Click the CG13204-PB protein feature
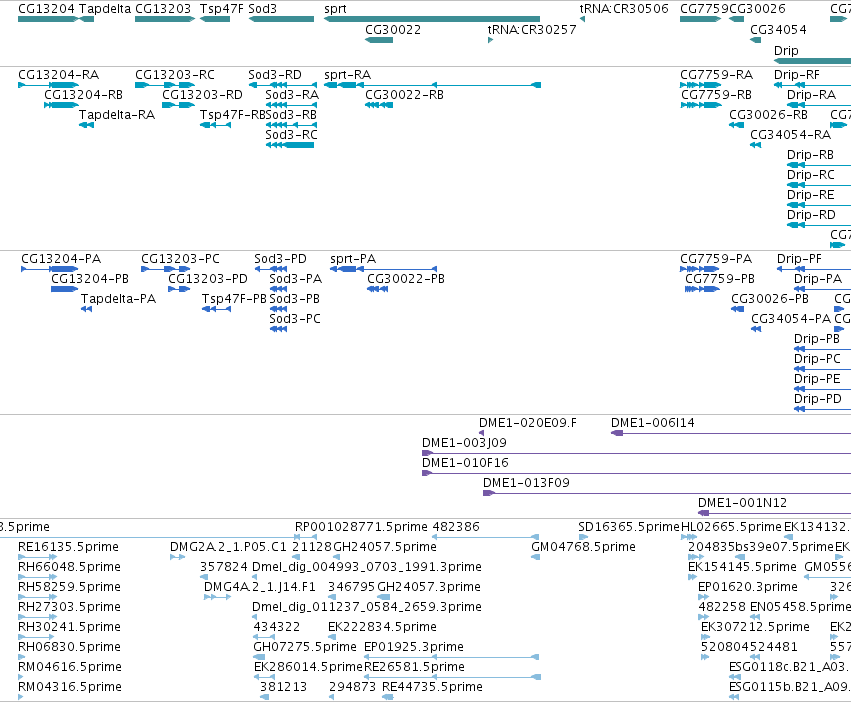Image resolution: width=851 pixels, height=702 pixels. (x=65, y=289)
